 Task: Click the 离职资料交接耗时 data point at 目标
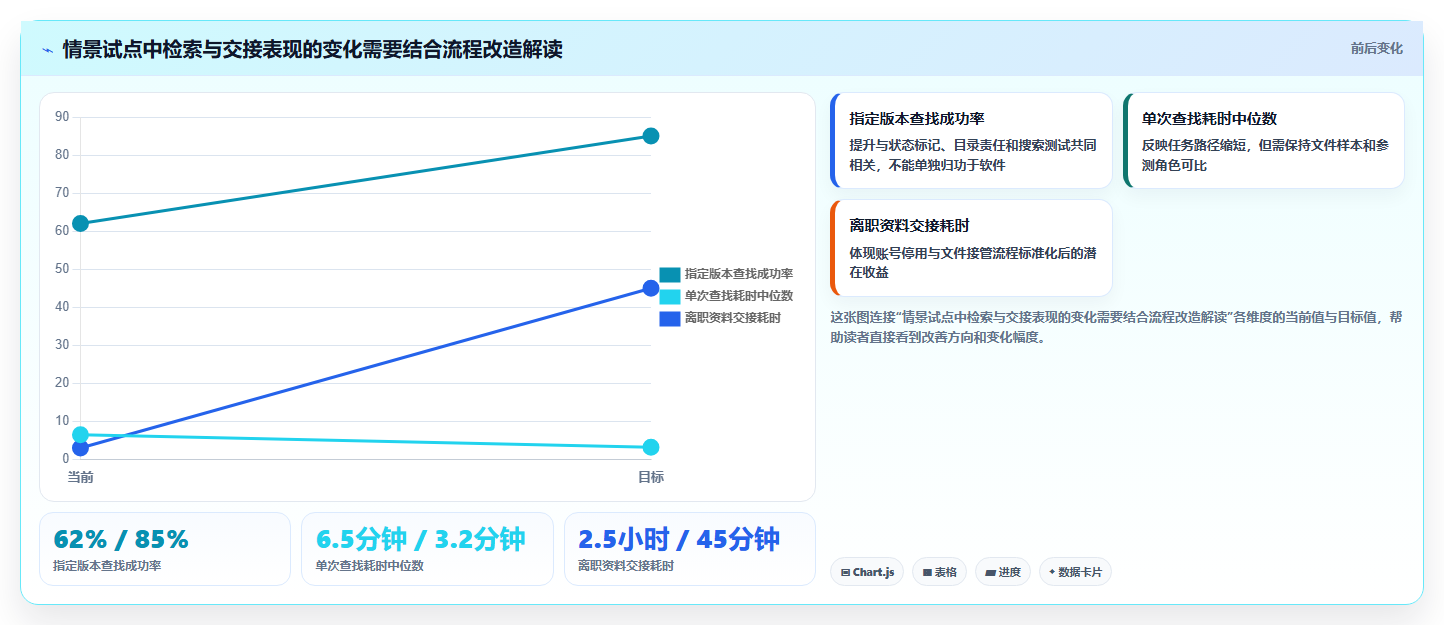(651, 288)
